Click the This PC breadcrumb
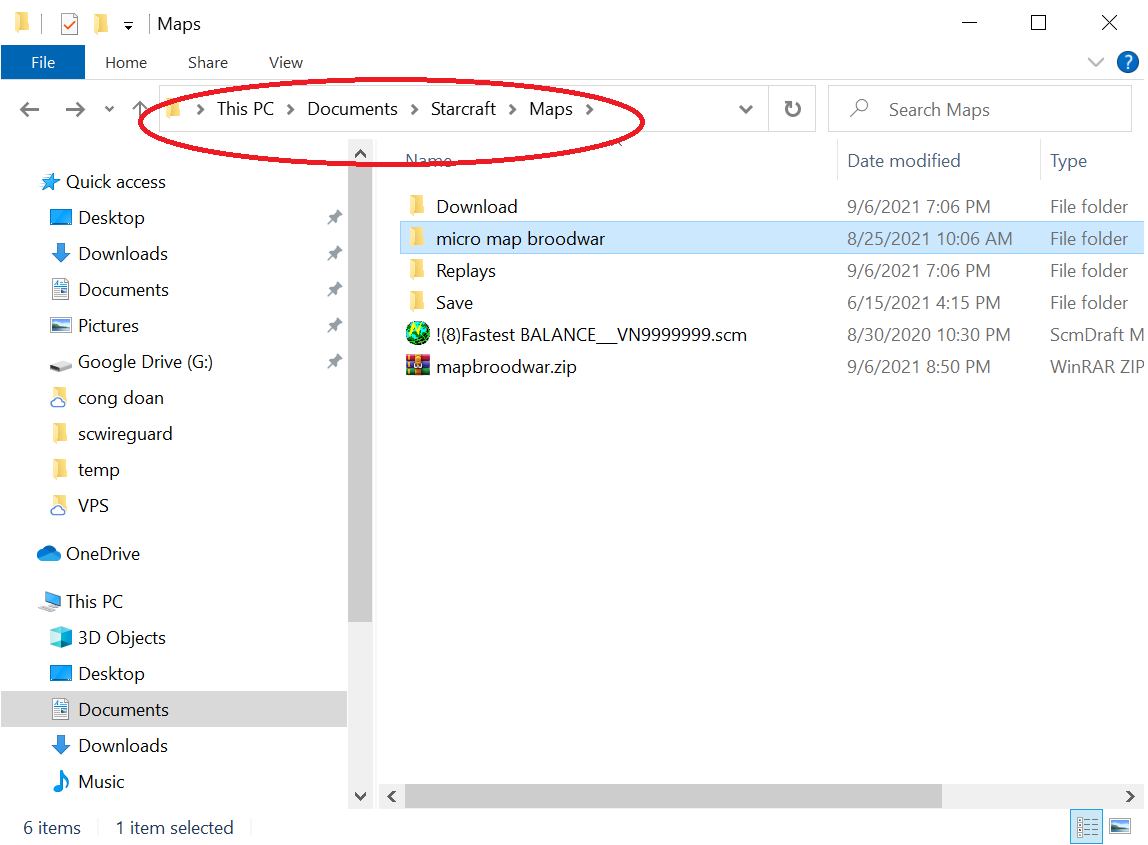 coord(245,108)
